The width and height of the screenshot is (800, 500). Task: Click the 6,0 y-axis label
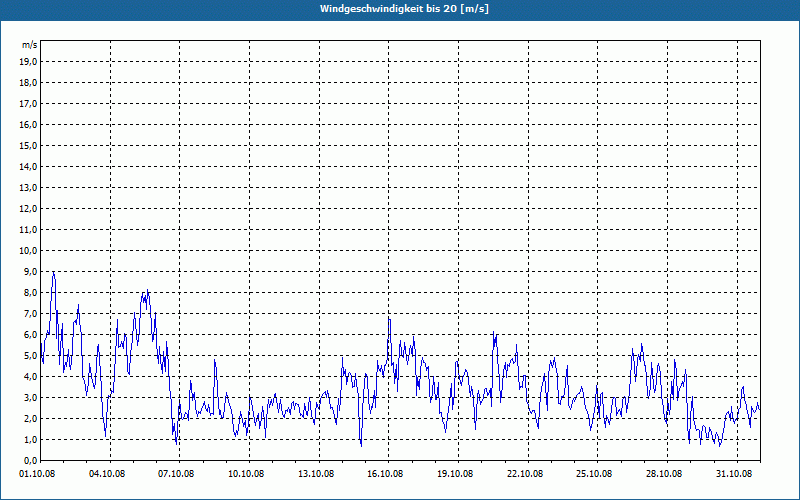30,335
